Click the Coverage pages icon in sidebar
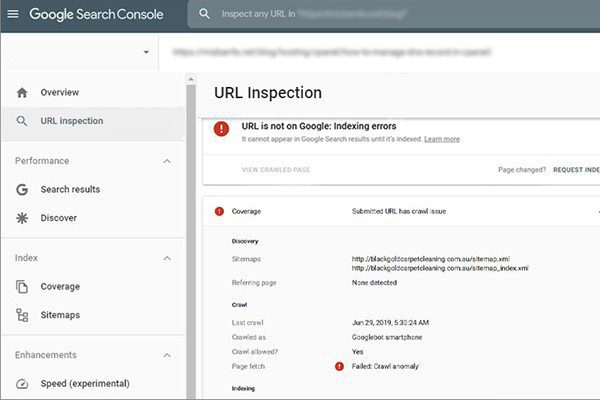The image size is (600, 400). coord(22,286)
